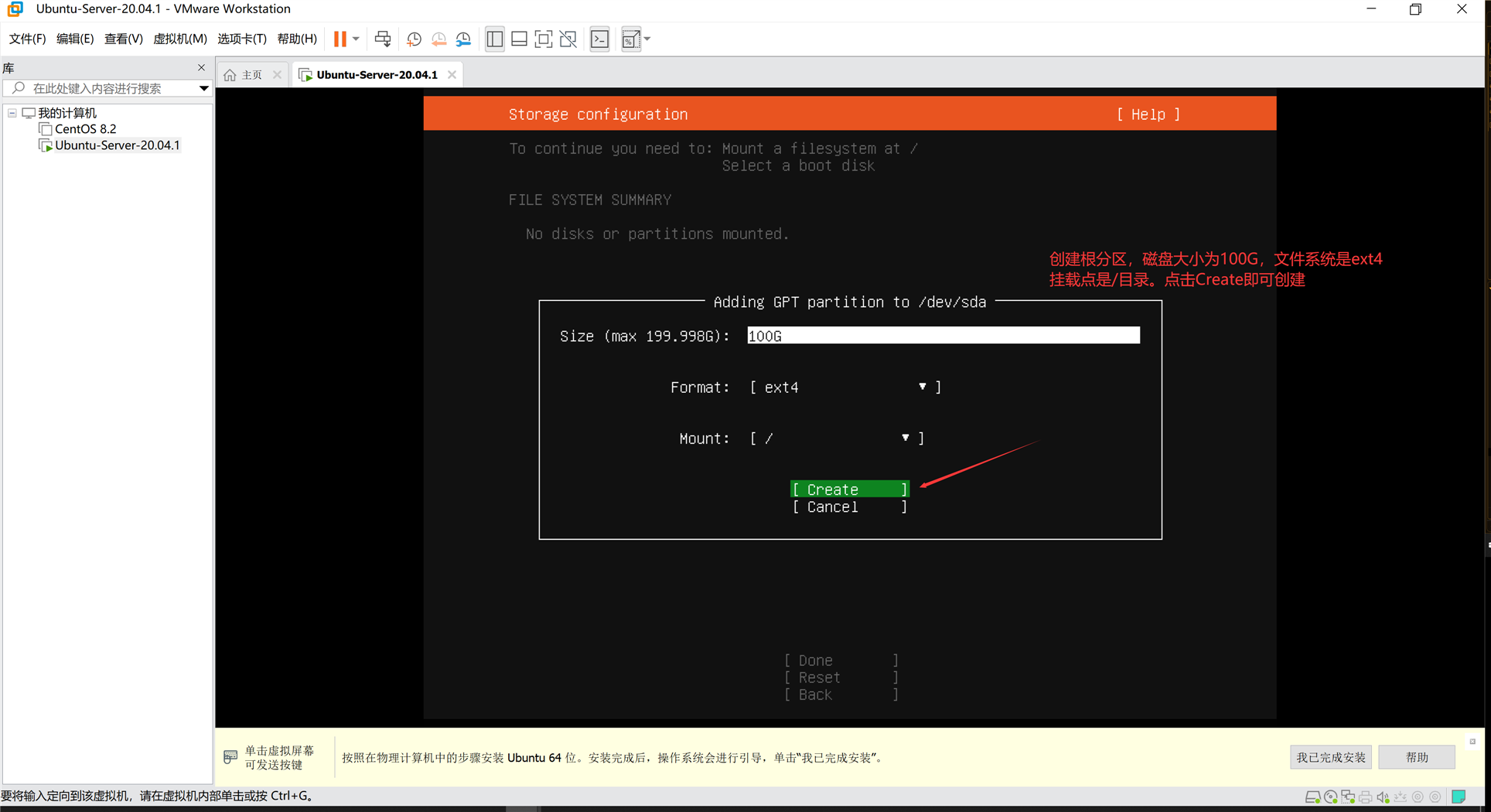The height and width of the screenshot is (812, 1491).
Task: Select 我的计算机 in the library tree
Action: click(67, 113)
